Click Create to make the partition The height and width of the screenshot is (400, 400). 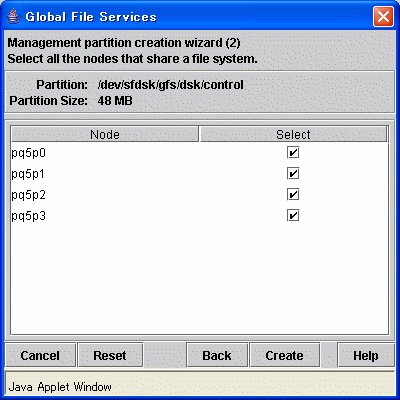coord(285,355)
